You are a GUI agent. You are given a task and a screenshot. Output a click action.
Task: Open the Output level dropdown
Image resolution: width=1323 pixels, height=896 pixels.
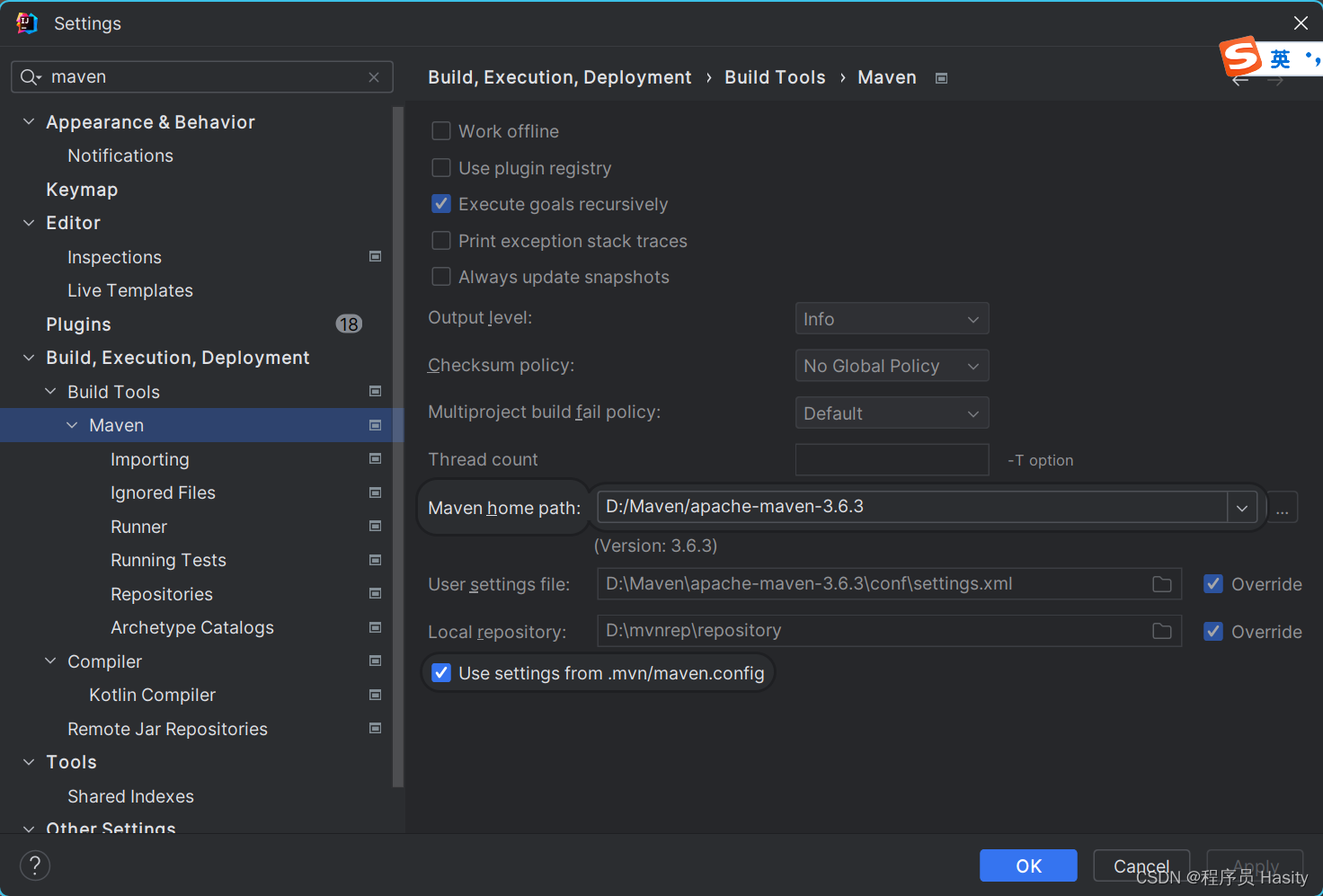click(x=892, y=319)
